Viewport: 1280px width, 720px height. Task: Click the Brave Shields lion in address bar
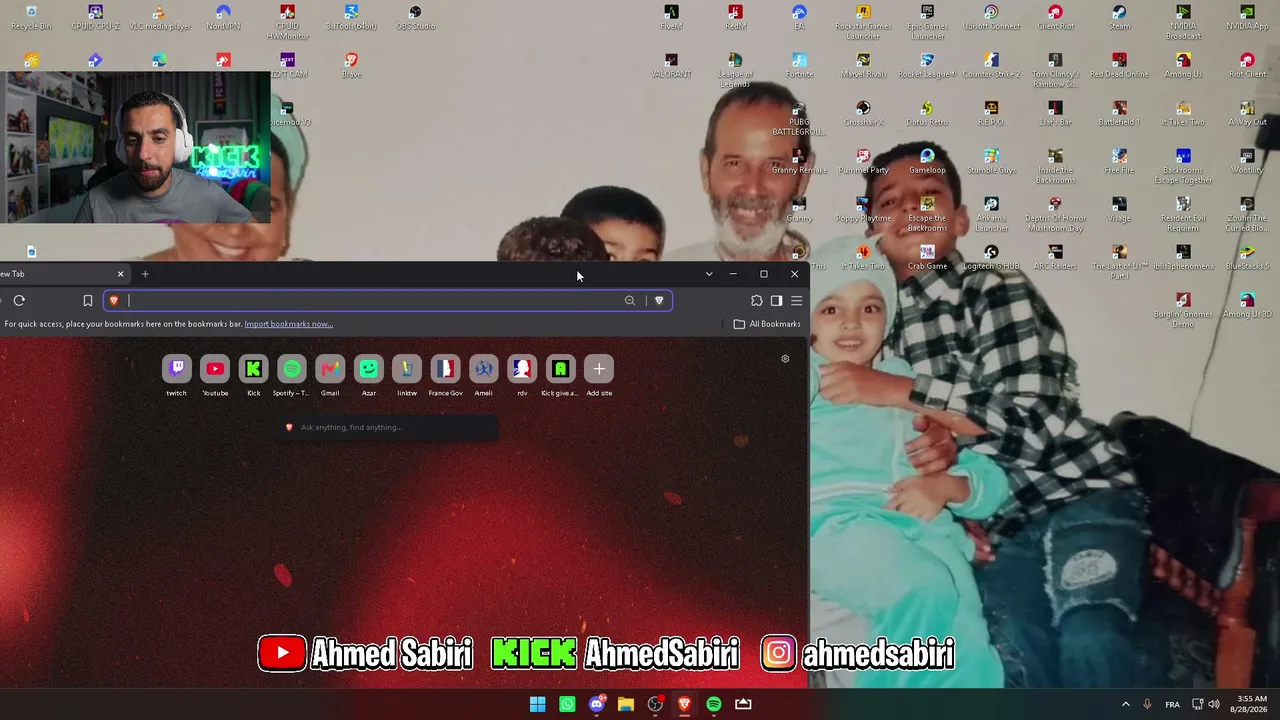[x=114, y=300]
